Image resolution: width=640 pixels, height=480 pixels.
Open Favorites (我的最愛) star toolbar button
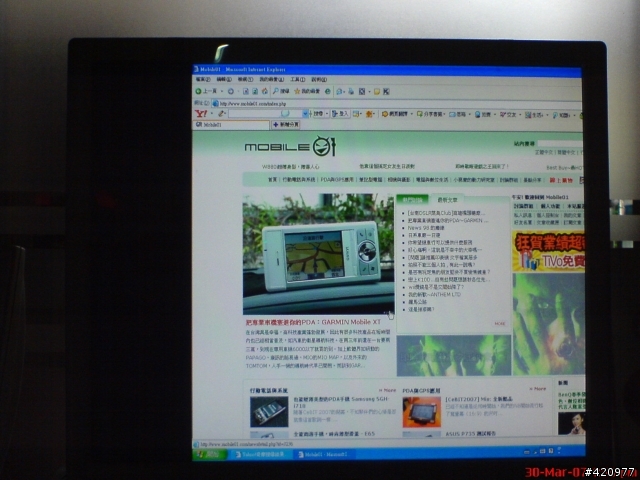pyautogui.click(x=307, y=91)
